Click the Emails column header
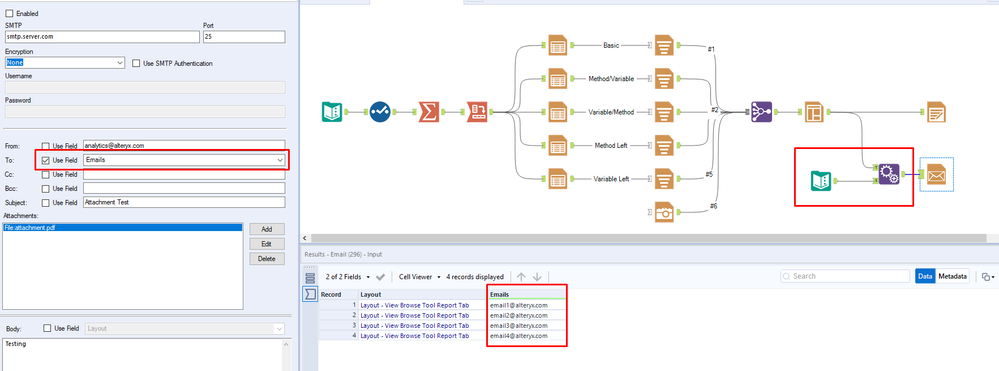 pos(526,295)
